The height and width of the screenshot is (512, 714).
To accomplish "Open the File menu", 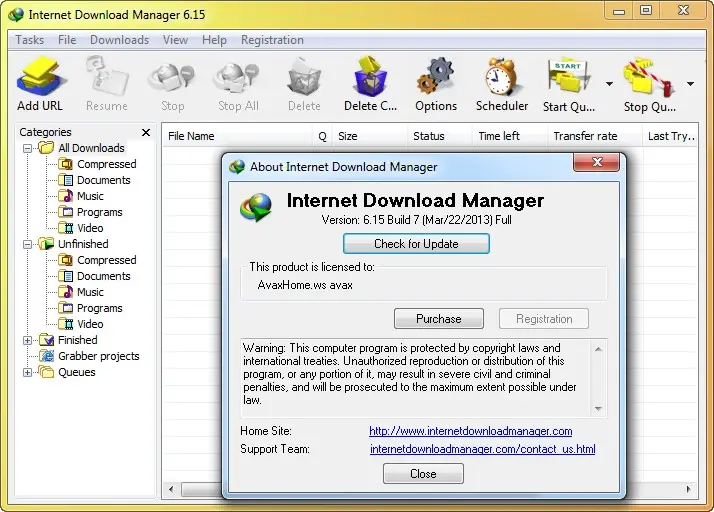I will pyautogui.click(x=67, y=40).
